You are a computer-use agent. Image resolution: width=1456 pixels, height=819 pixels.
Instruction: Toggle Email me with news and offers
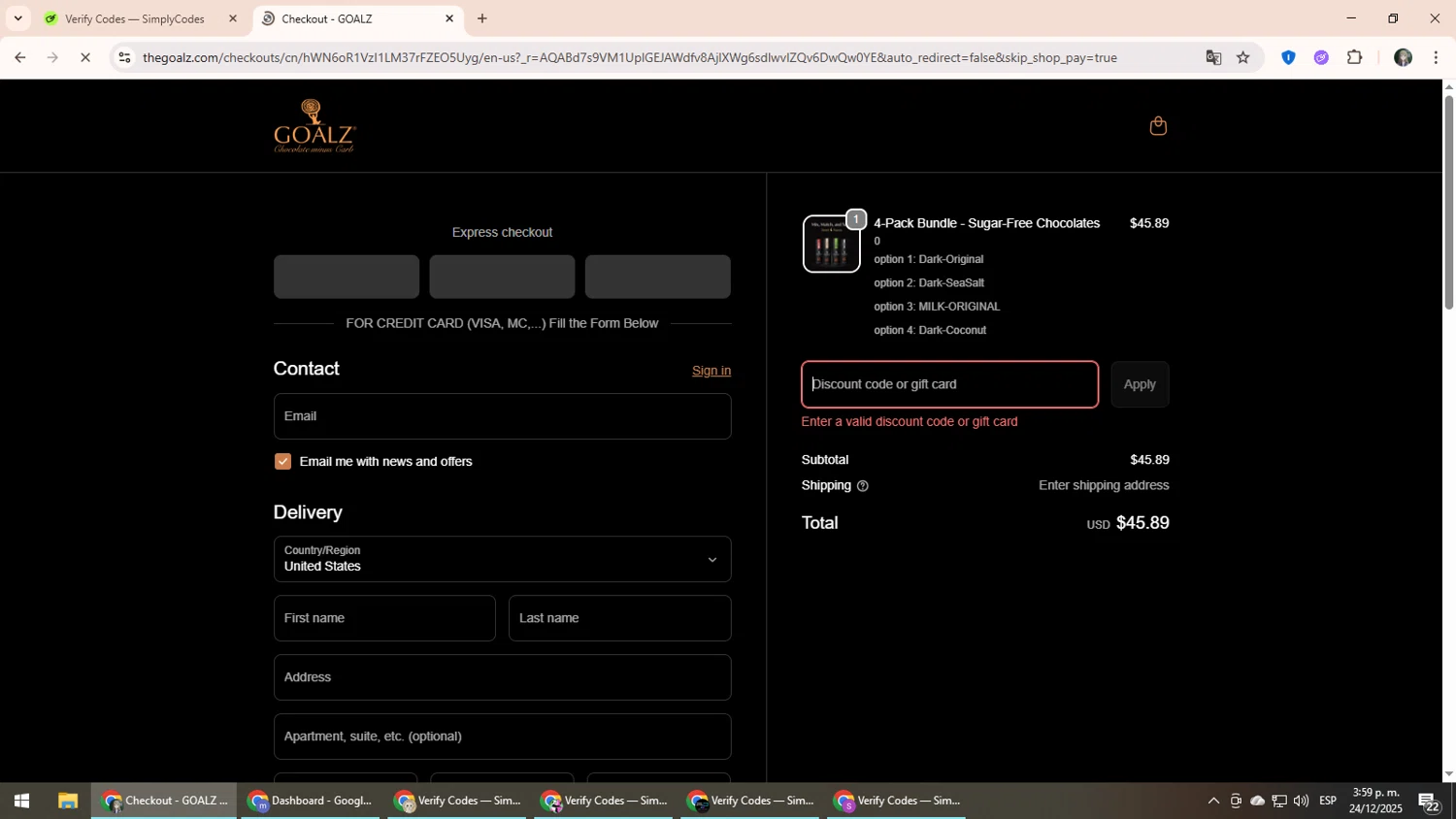[x=282, y=462]
